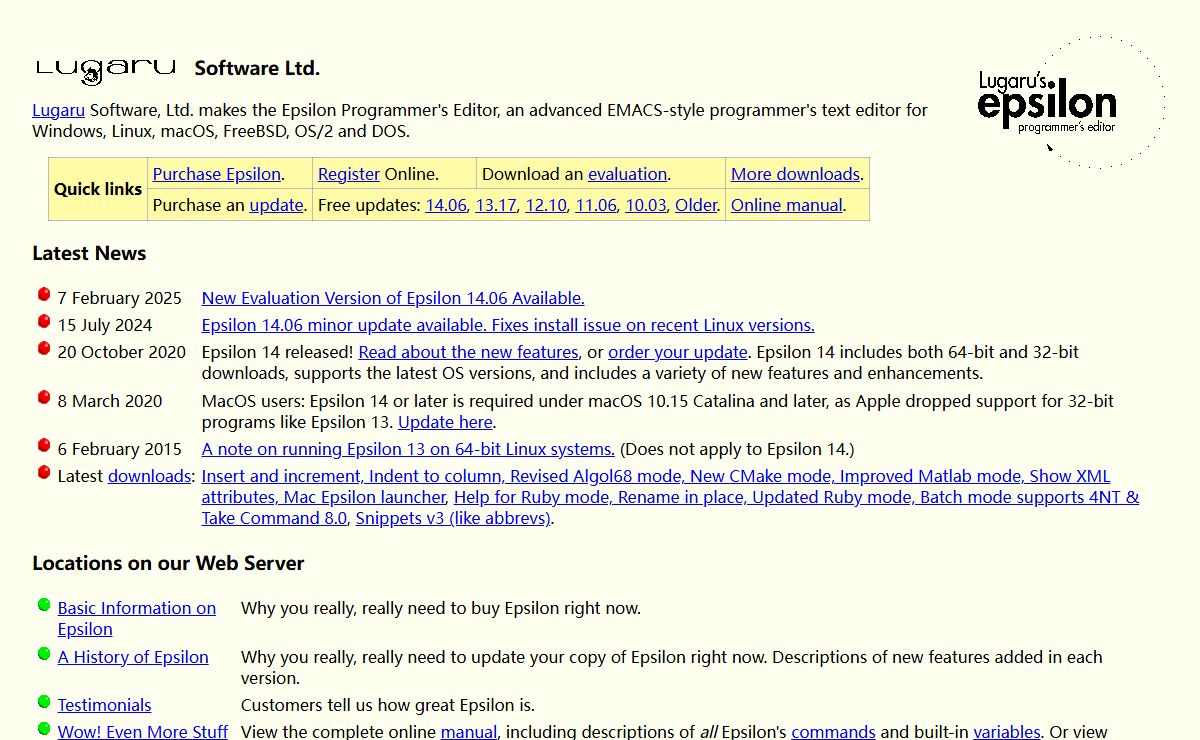1200x740 pixels.
Task: Open the Lugaru link in intro paragraph
Action: pos(58,110)
